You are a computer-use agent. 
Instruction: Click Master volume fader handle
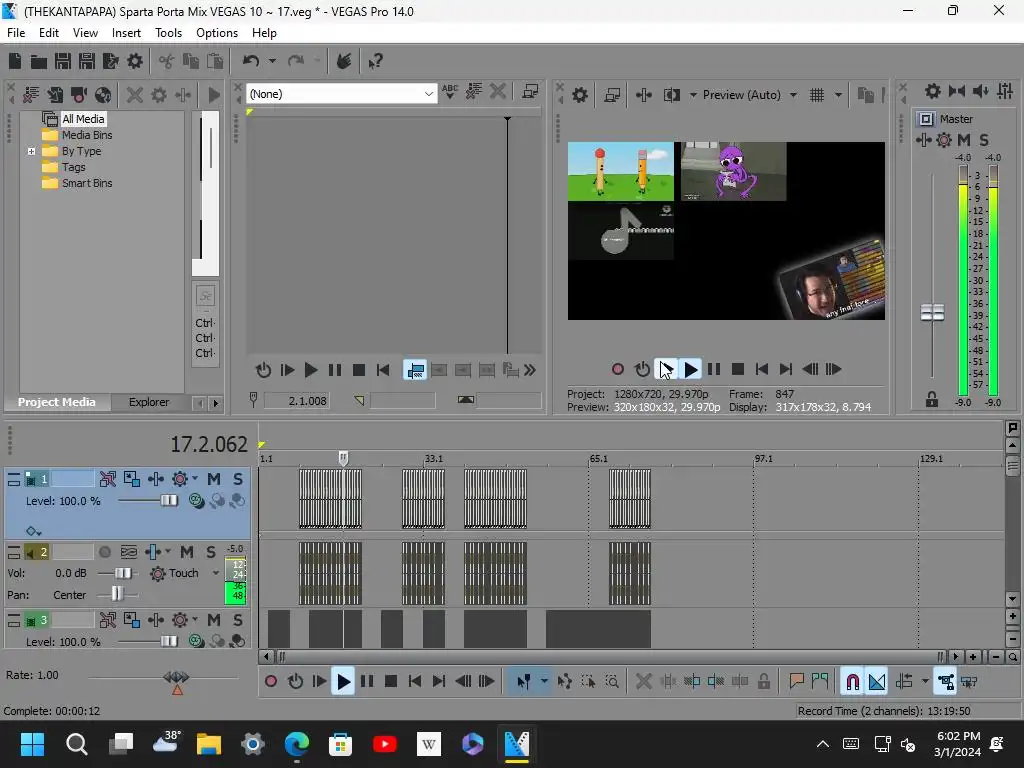(932, 313)
